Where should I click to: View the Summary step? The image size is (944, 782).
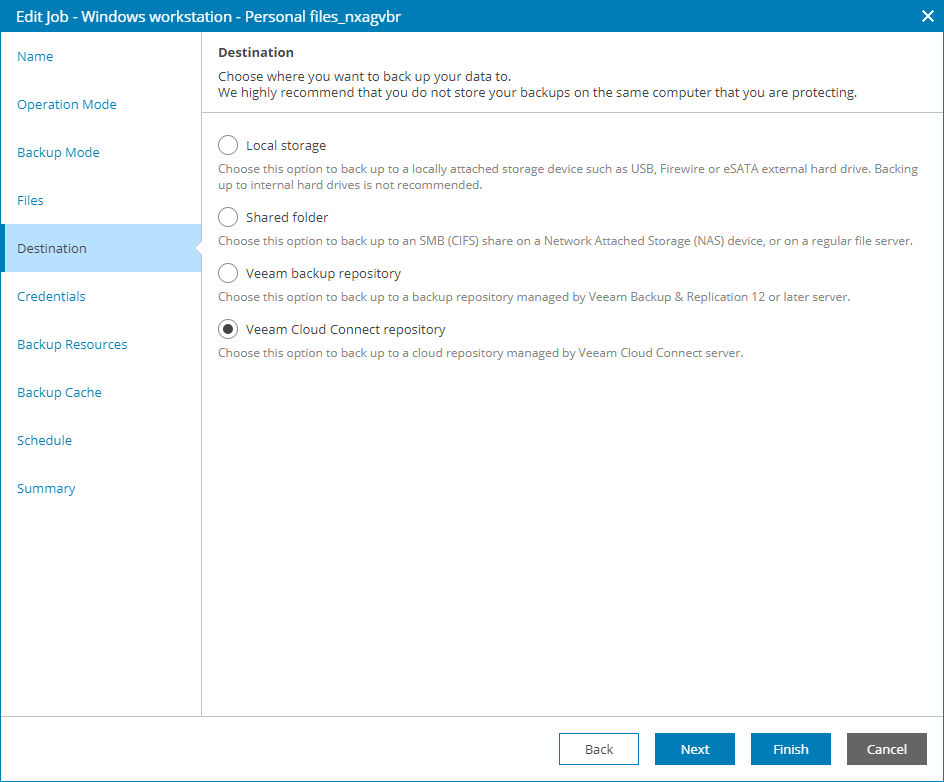[x=48, y=488]
